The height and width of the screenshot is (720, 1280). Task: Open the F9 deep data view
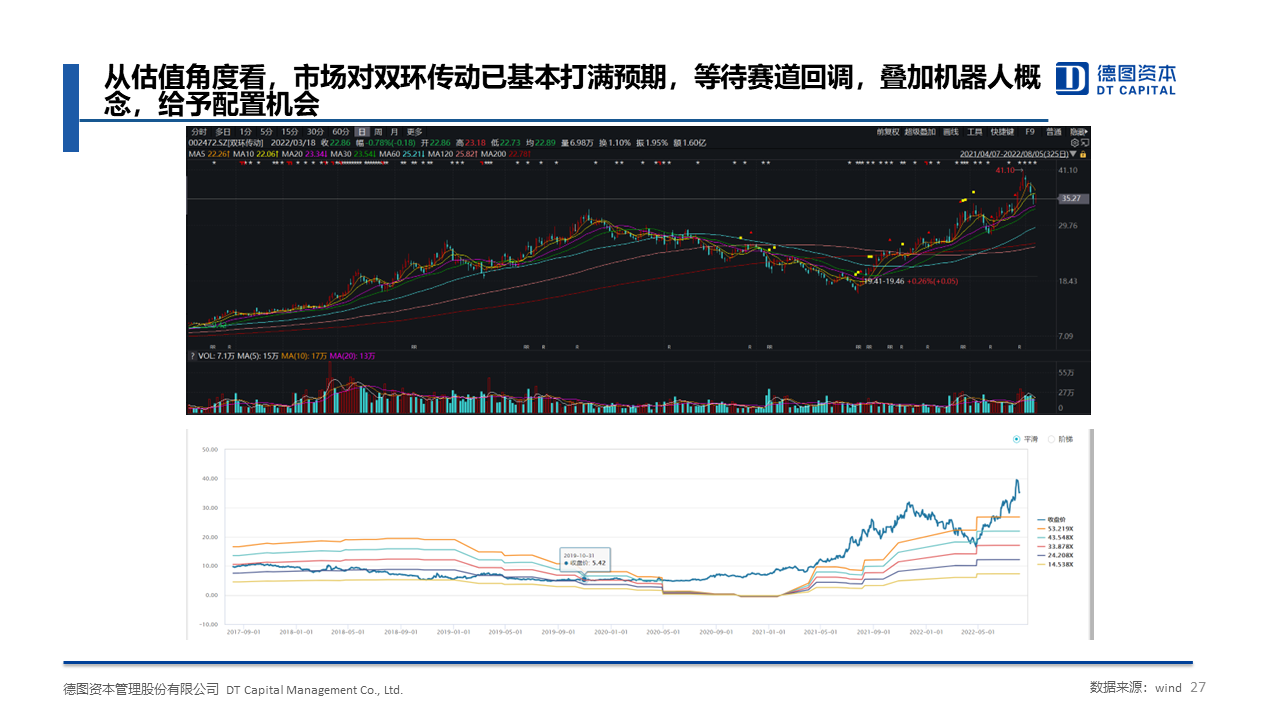tap(1029, 132)
